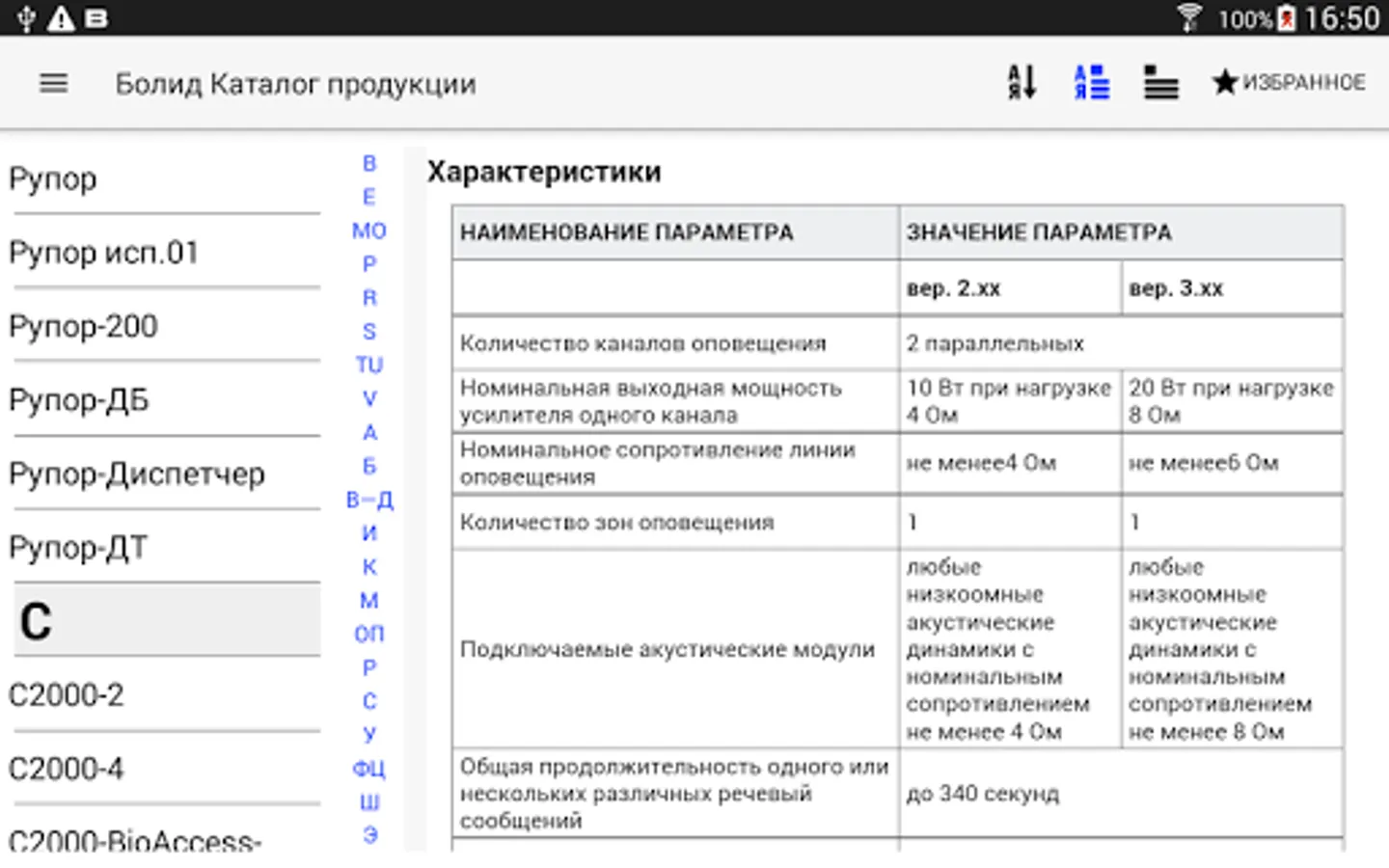Open the С2000-4 product entry
Viewport: 1389px width, 868px height.
point(164,769)
